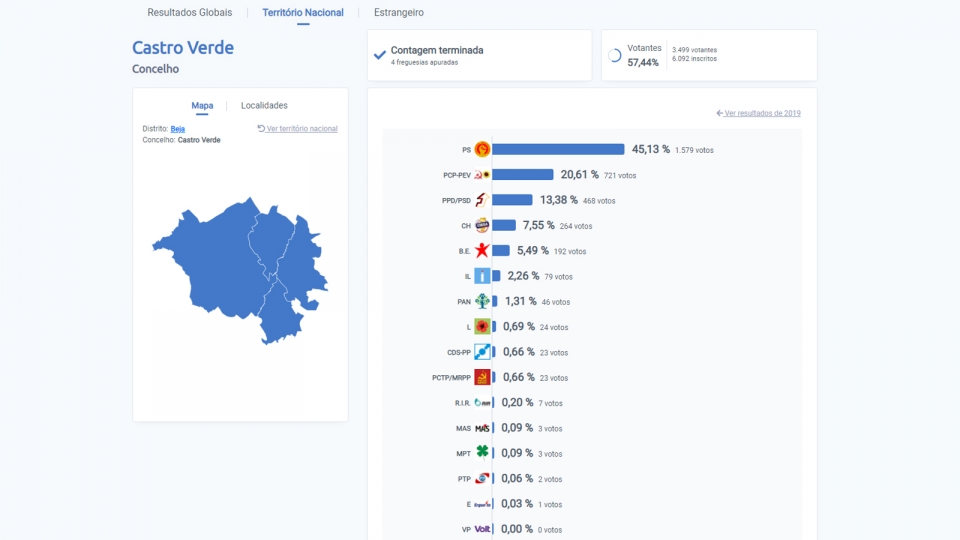Click the PAN tree logo icon
The width and height of the screenshot is (960, 540).
coord(482,301)
